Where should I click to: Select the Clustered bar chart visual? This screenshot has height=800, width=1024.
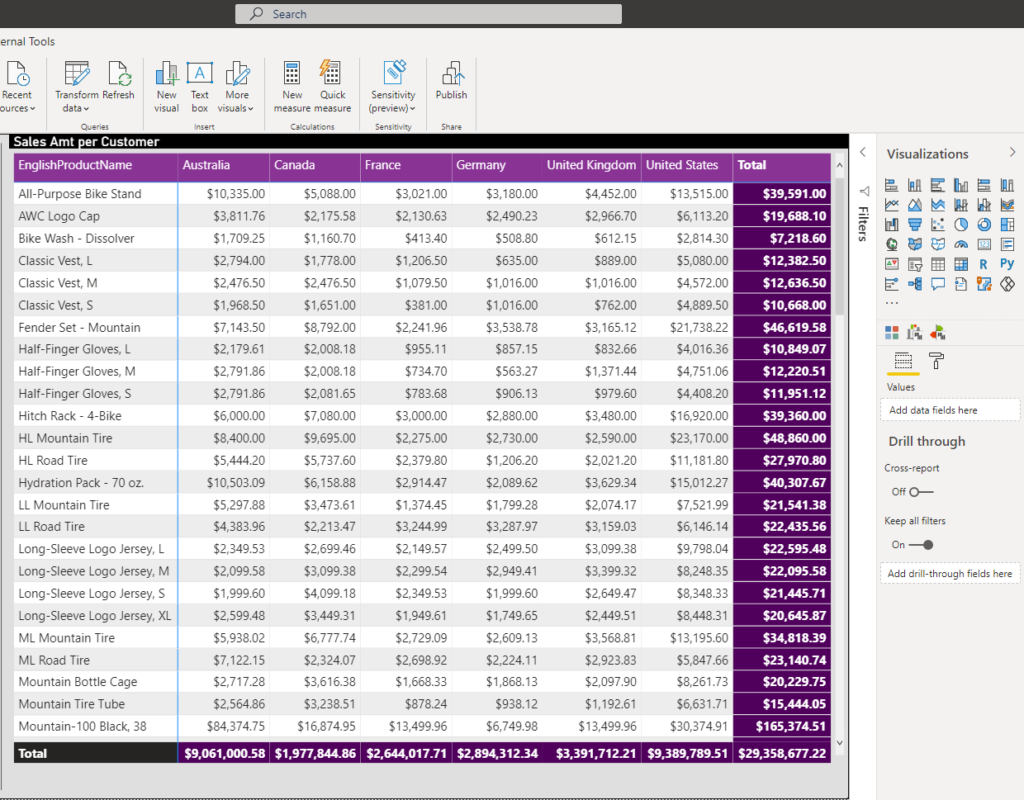click(x=938, y=185)
